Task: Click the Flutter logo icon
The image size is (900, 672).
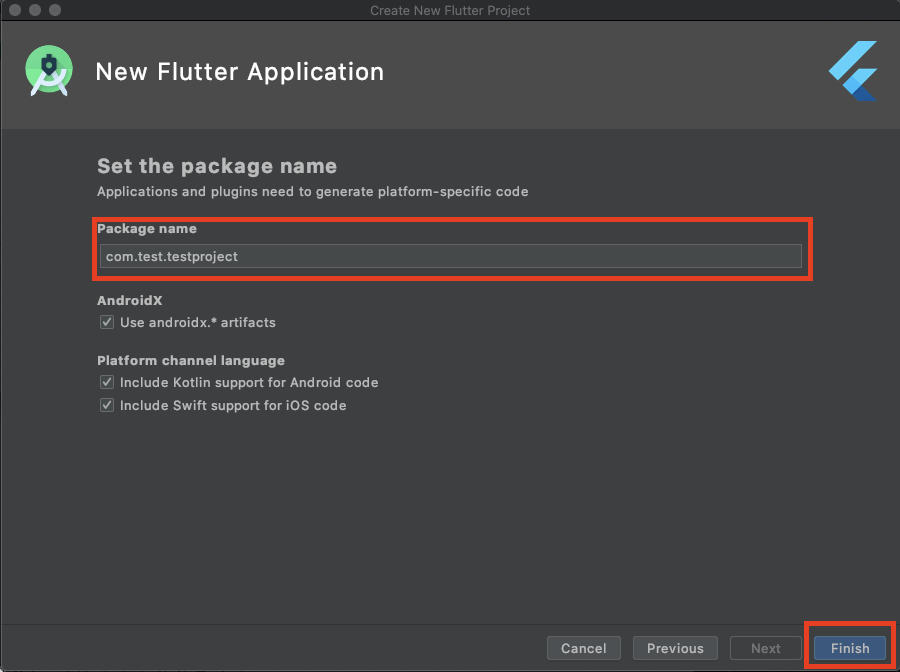Action: [853, 71]
